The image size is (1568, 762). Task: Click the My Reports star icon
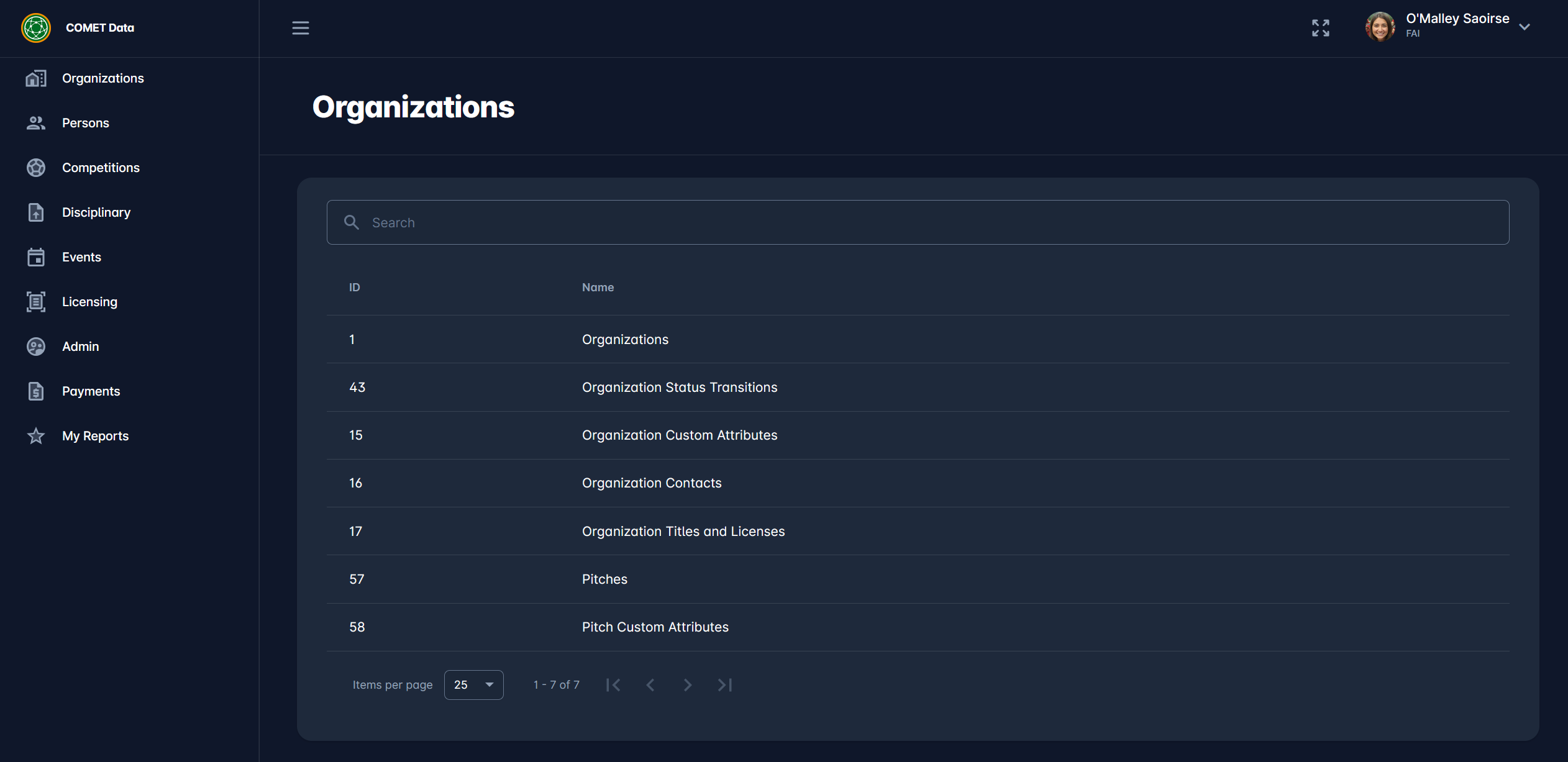[36, 436]
